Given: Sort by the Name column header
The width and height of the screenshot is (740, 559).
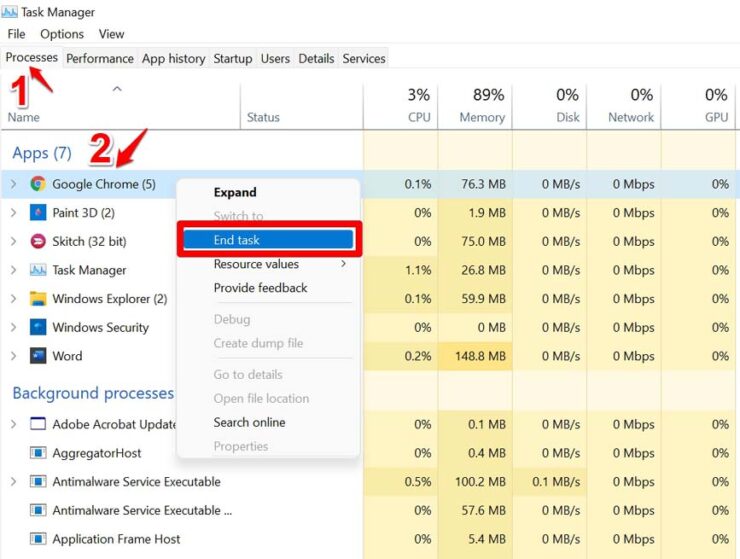Looking at the screenshot, I should (x=24, y=117).
